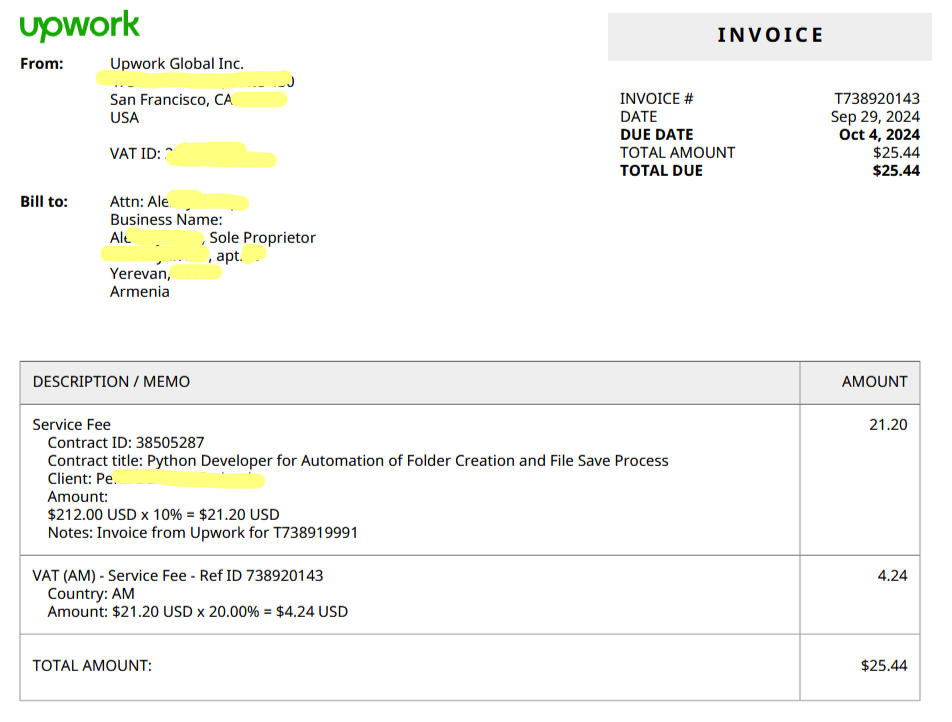Click VAT (AM) - Service Fee row title

coord(178,576)
